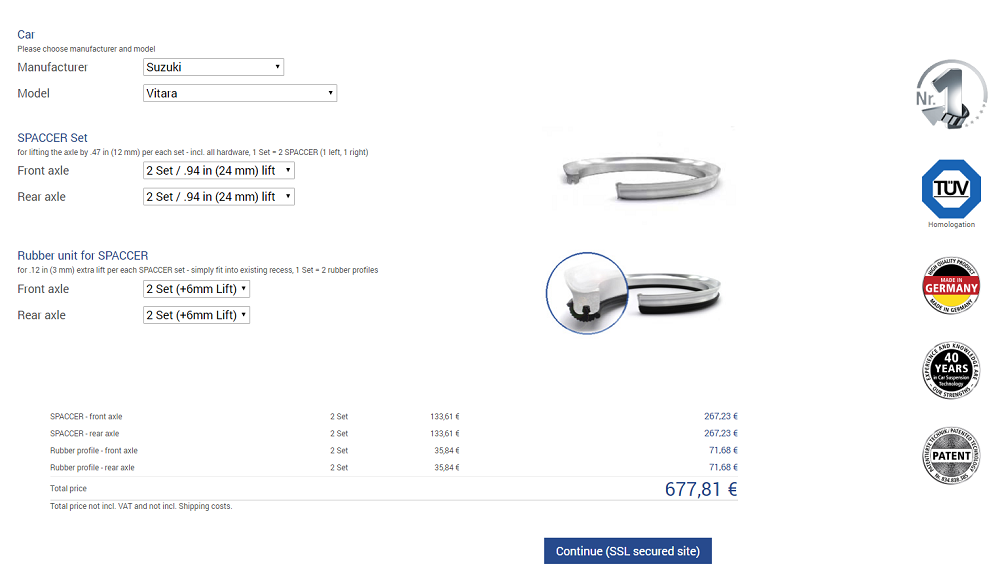
Task: Click the SPACCER - front axle row label
Action: click(86, 416)
